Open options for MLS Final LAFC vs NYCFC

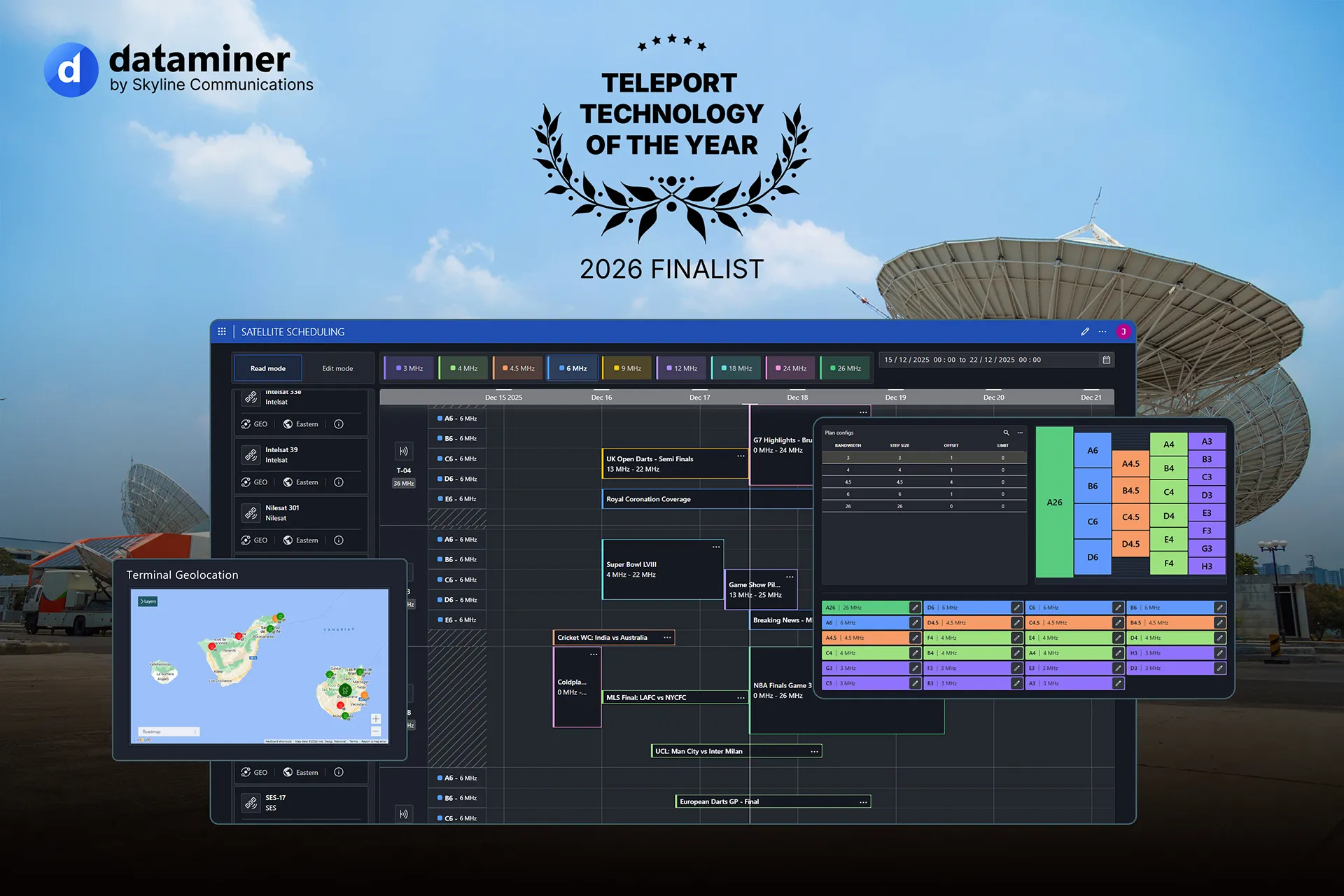[x=741, y=698]
